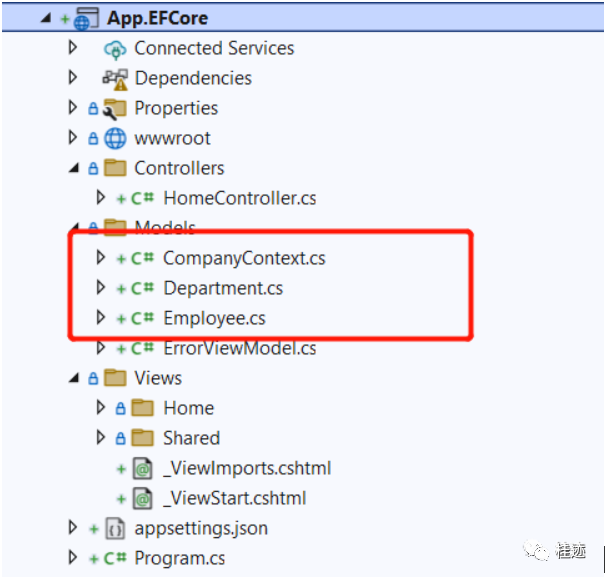Expand the Home folder under Views

point(100,407)
